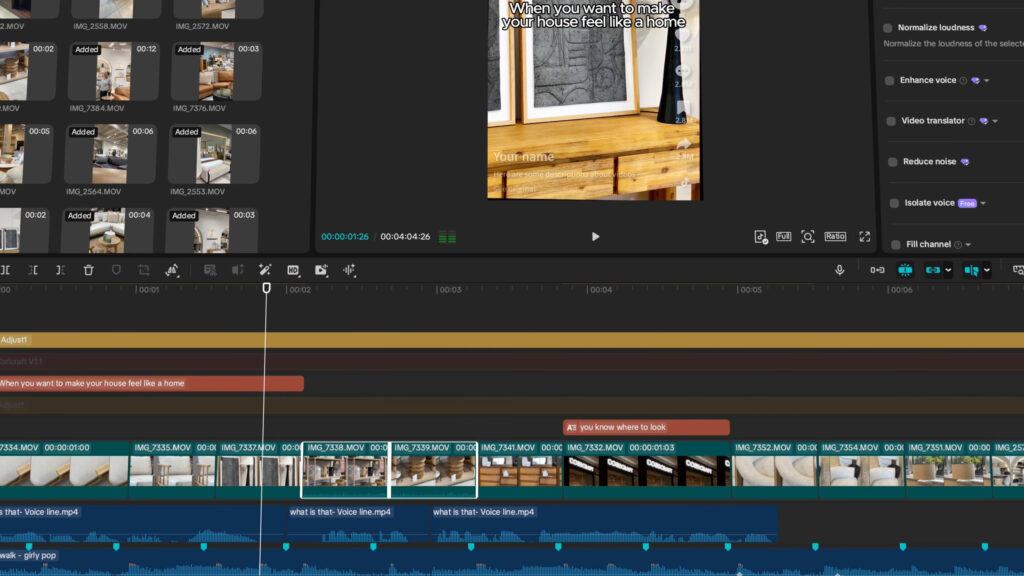
Task: Click the fullscreen expand icon
Action: (x=865, y=236)
